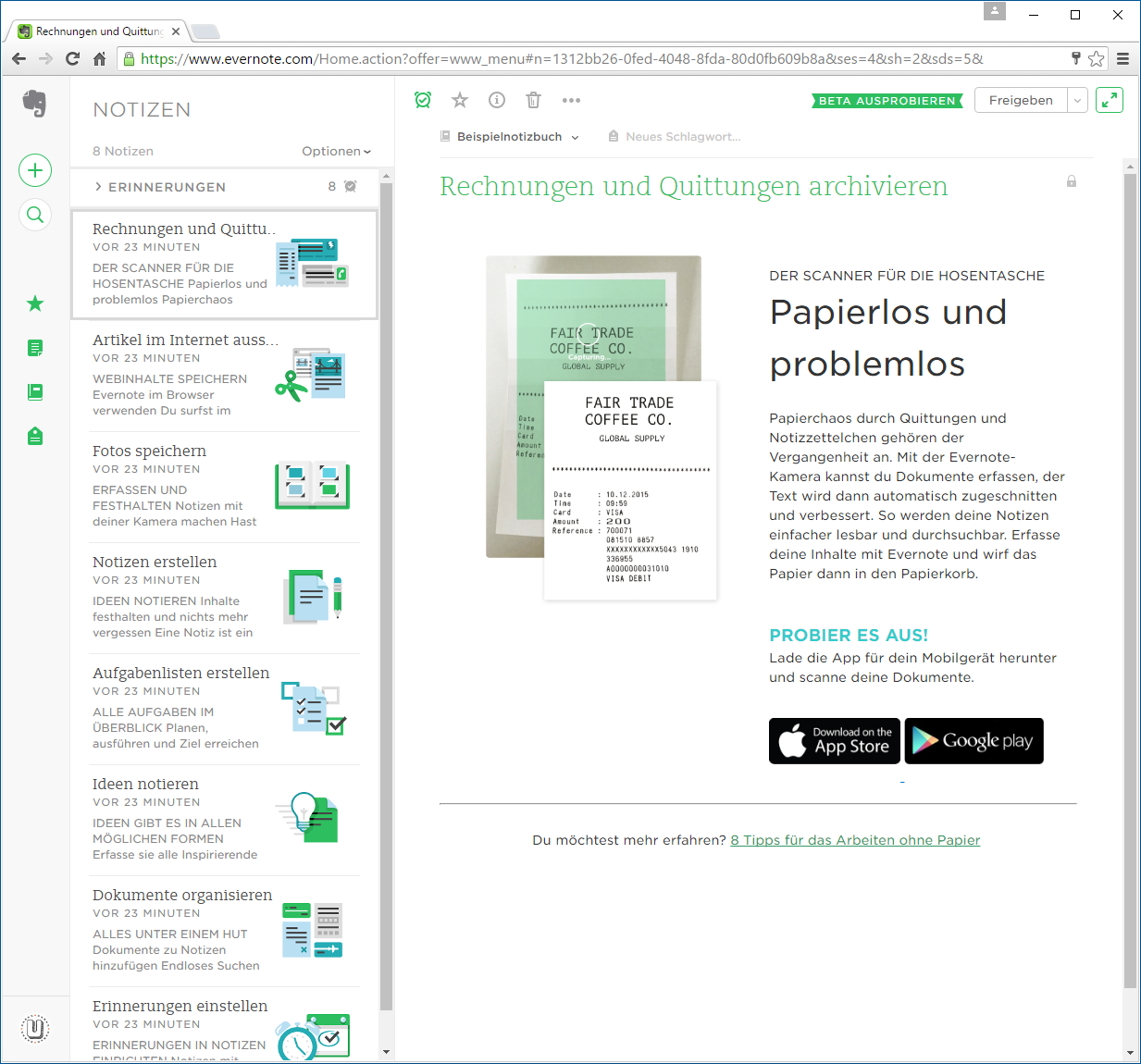The image size is (1141, 1064).
Task: Bookmark this page with star icon
Action: pos(1097,59)
